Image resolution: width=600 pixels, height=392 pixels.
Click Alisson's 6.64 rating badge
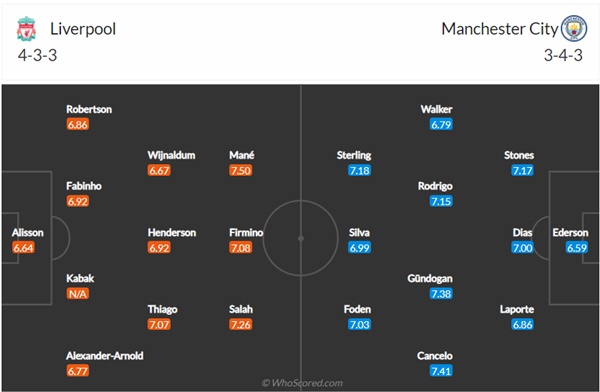point(23,247)
